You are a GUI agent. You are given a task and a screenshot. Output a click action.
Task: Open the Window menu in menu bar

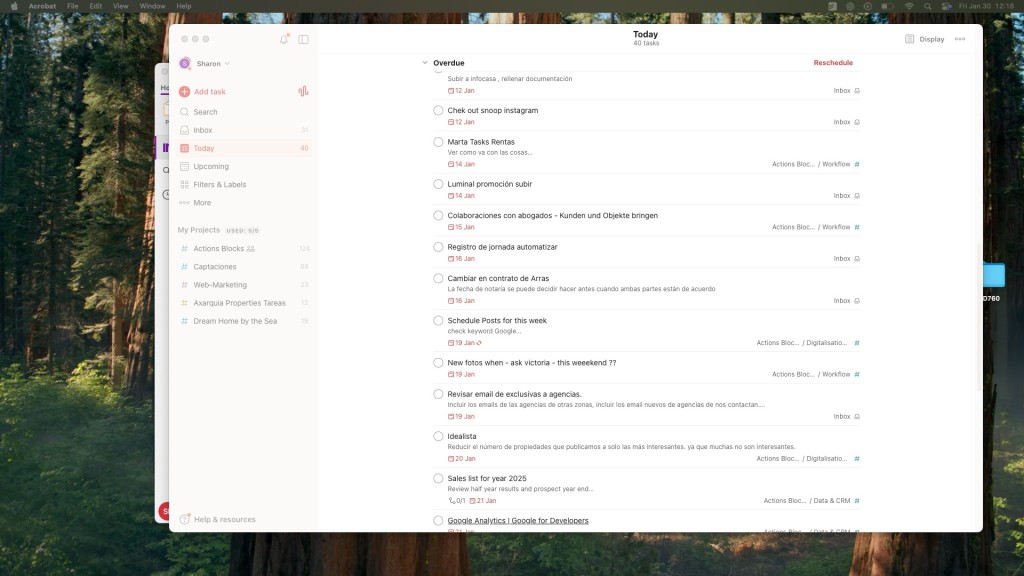click(x=152, y=6)
